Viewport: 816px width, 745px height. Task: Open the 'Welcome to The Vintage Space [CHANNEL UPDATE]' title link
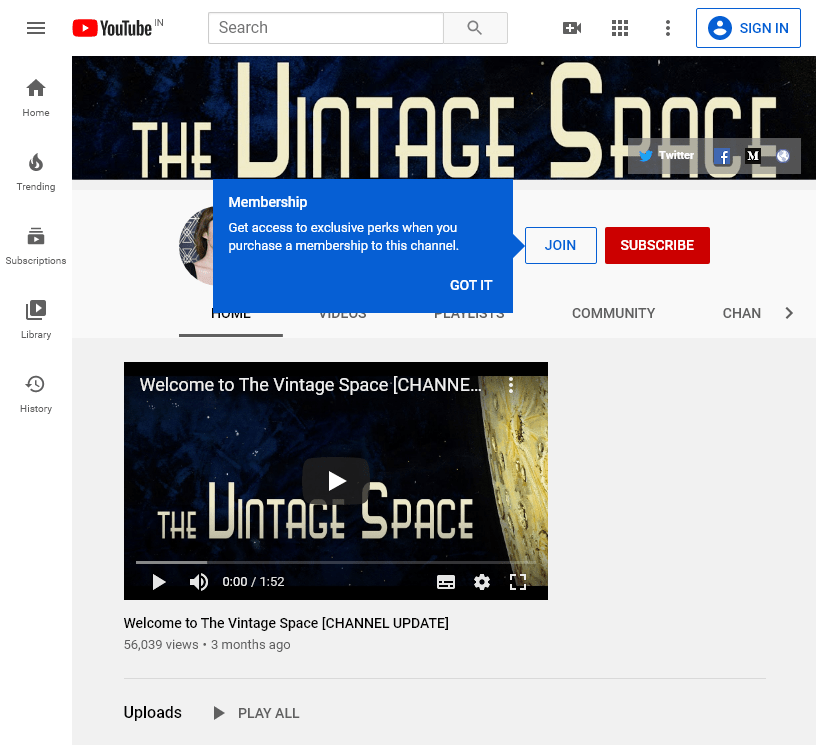[x=286, y=623]
